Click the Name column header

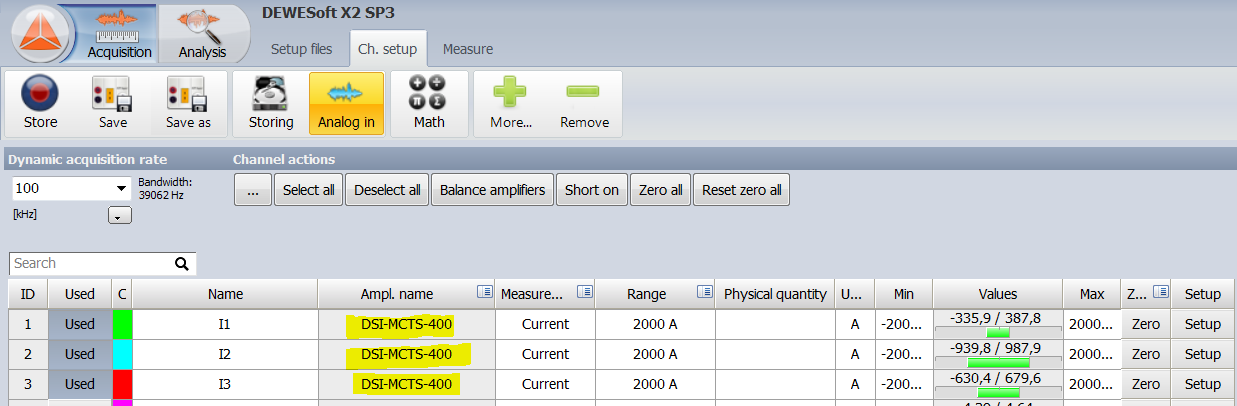click(225, 294)
